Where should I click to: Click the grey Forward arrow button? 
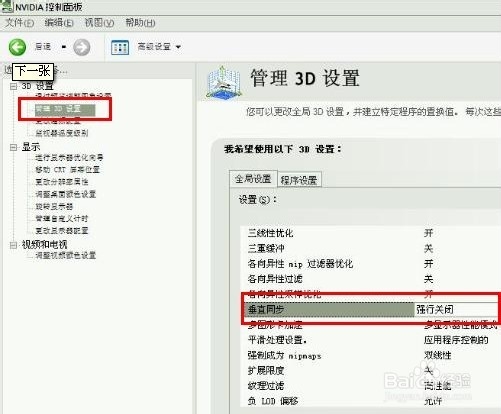[82, 47]
